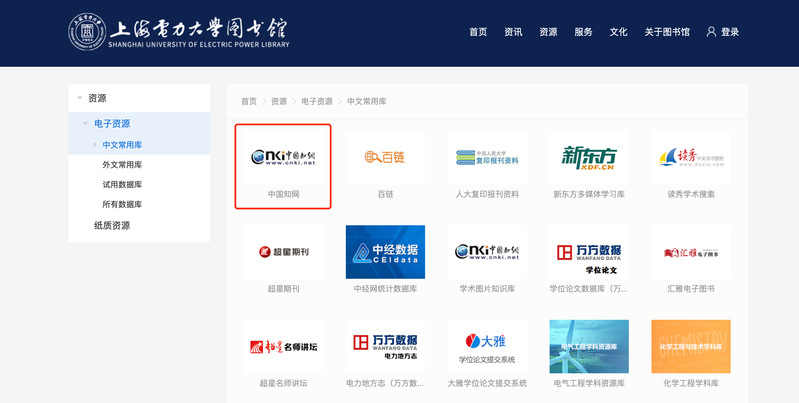This screenshot has height=403, width=799.
Task: Select 中文常用库 in the sidebar
Action: pyautogui.click(x=122, y=145)
